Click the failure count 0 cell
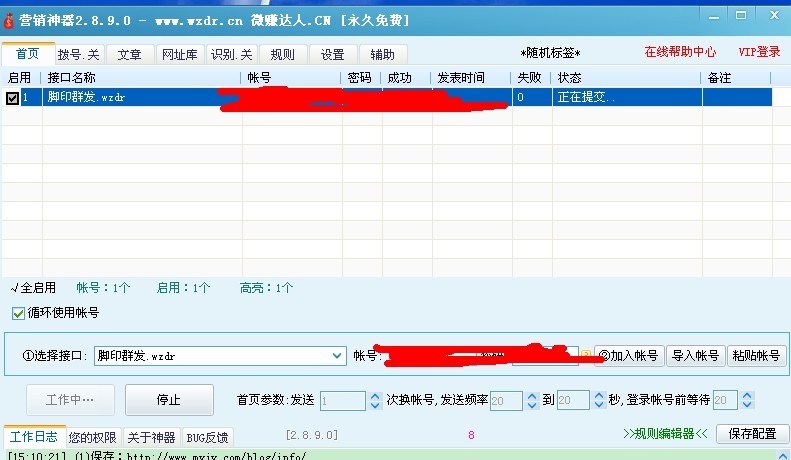This screenshot has height=460, width=791. 532,97
